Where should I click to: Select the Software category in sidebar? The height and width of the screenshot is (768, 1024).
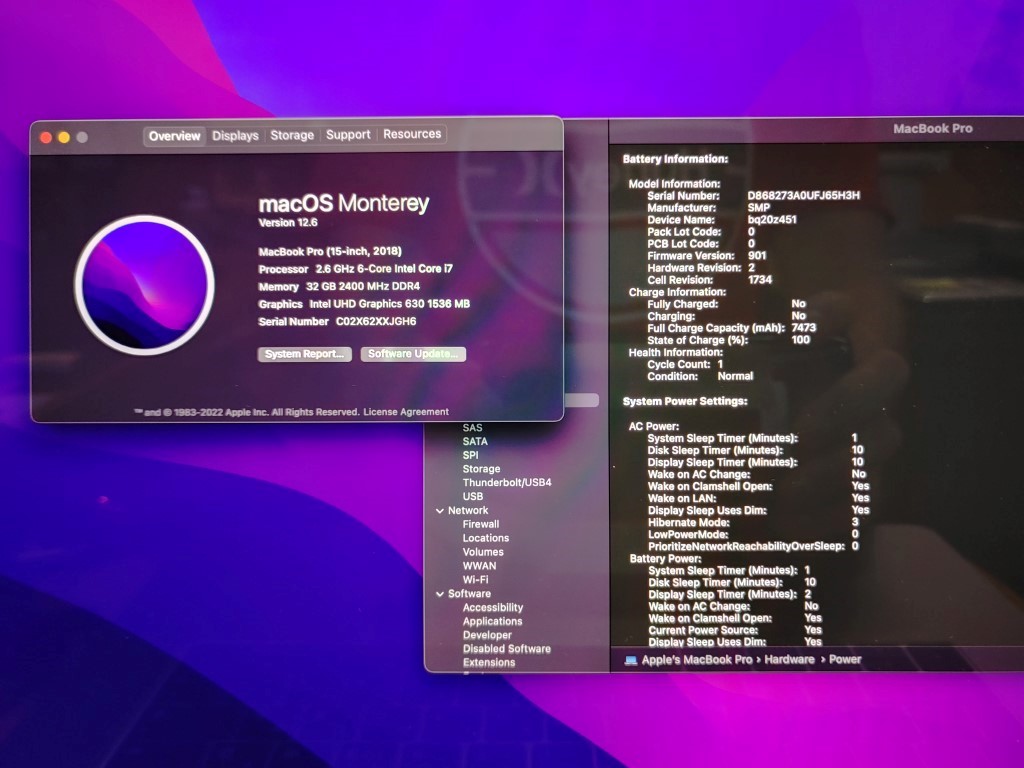tap(469, 594)
